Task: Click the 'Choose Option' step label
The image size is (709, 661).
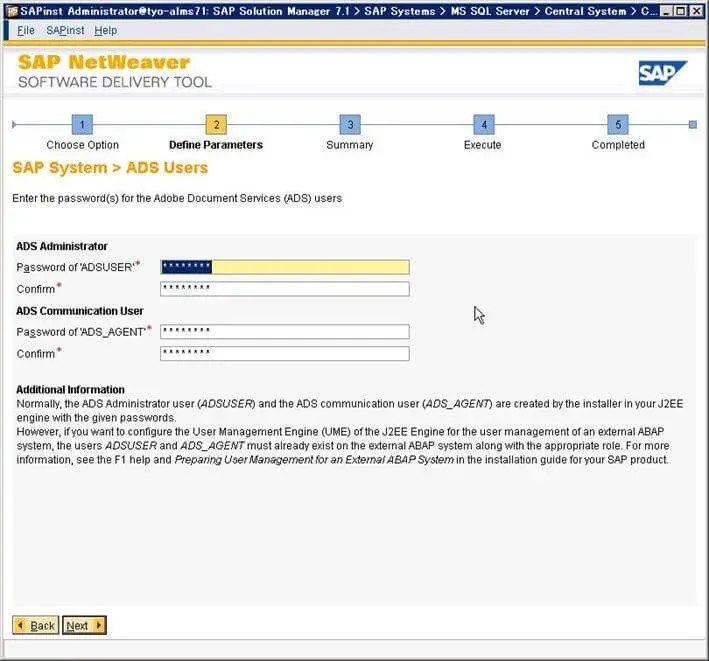Action: [82, 145]
